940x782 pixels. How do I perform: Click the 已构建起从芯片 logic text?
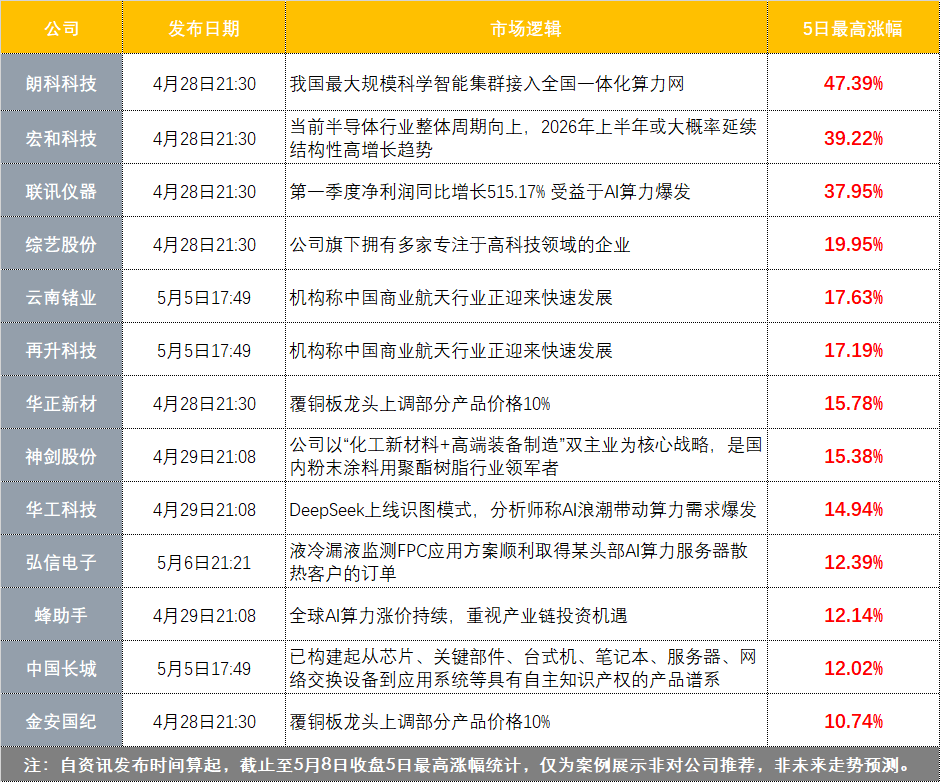click(523, 668)
